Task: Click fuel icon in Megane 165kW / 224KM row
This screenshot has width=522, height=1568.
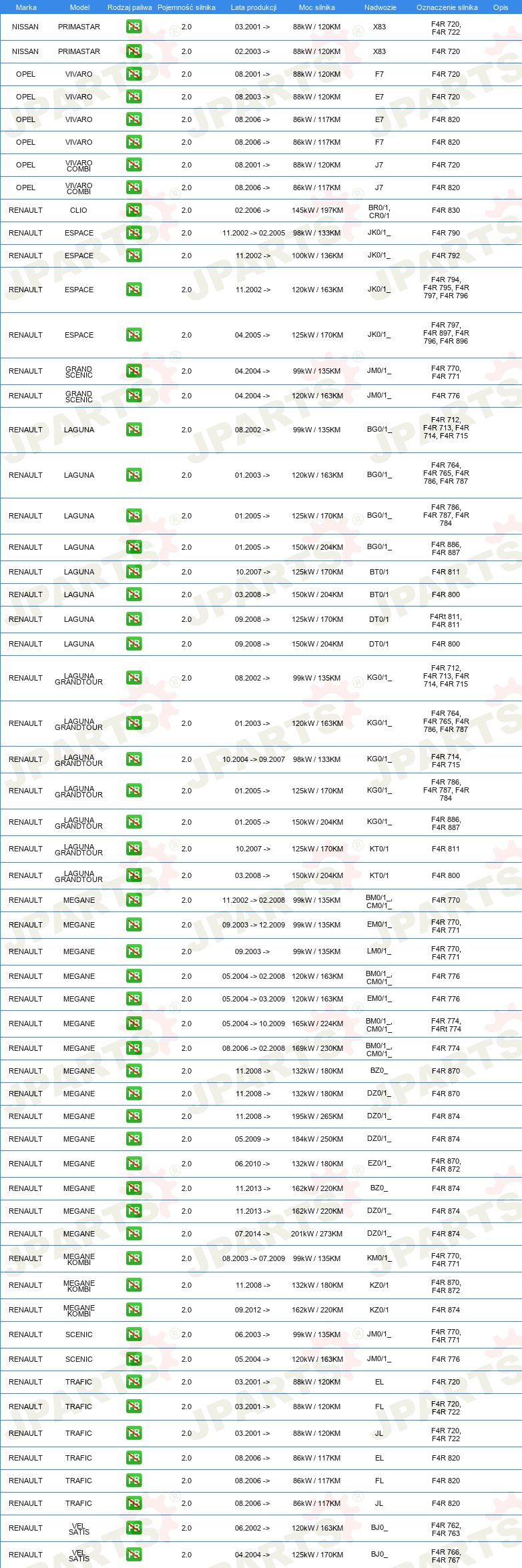Action: click(134, 1024)
